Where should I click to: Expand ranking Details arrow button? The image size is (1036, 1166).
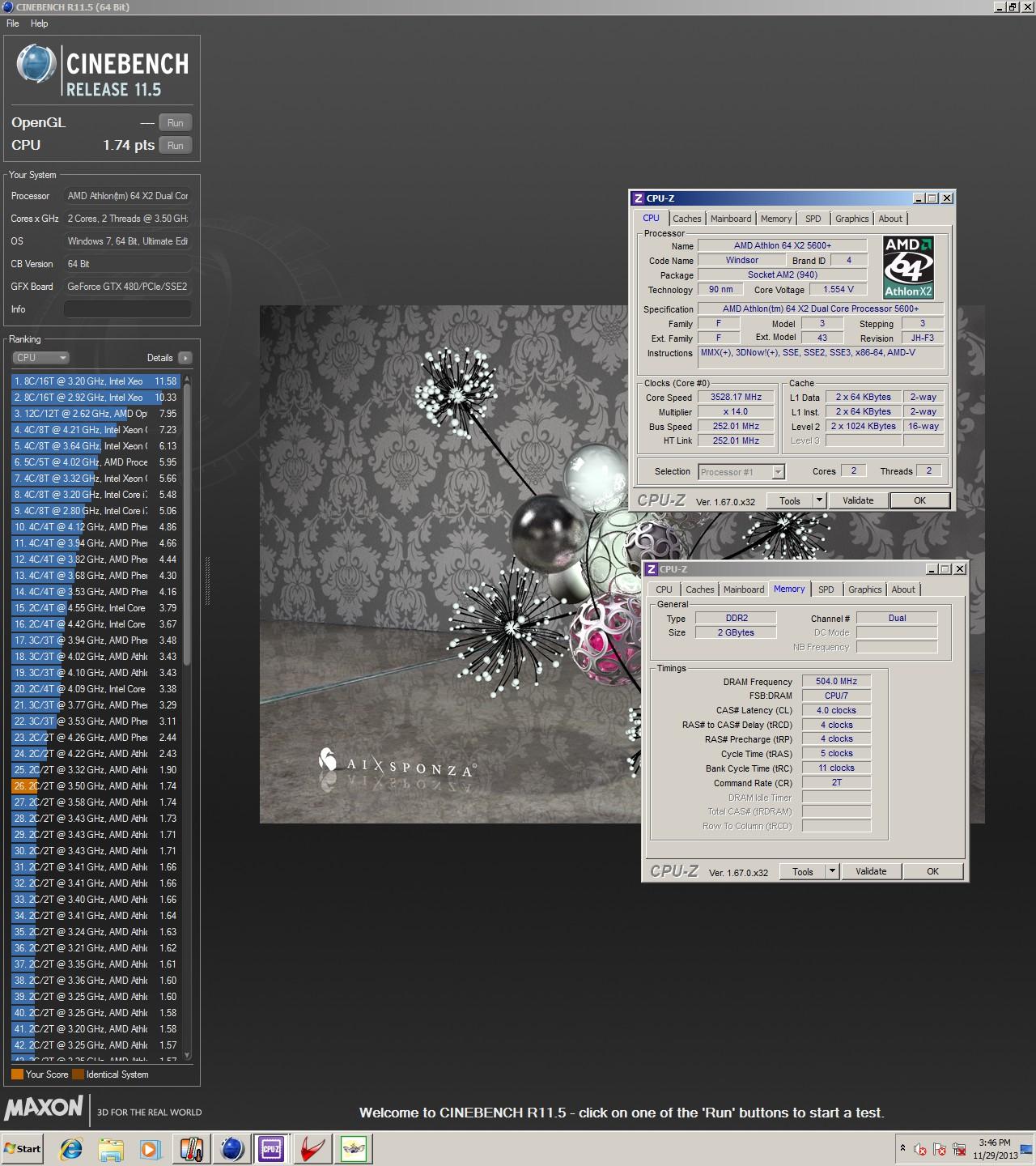pos(185,358)
